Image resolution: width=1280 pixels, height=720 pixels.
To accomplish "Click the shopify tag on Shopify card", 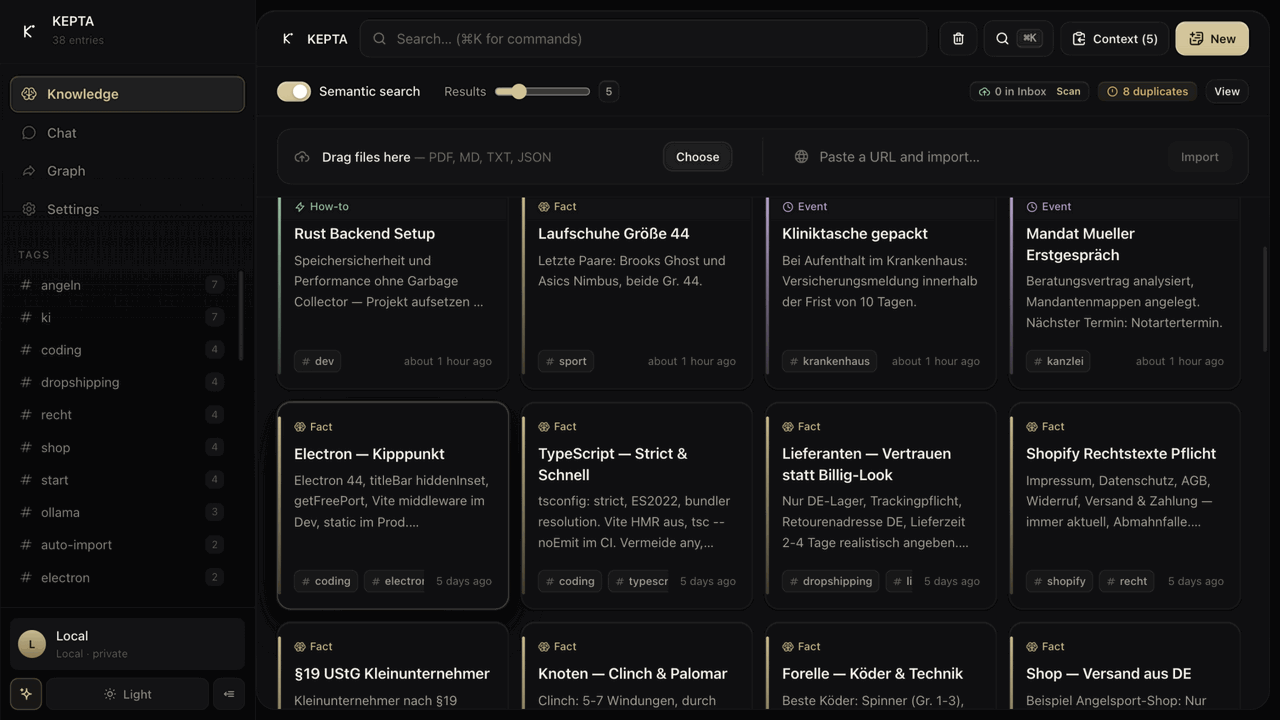I will point(1059,581).
